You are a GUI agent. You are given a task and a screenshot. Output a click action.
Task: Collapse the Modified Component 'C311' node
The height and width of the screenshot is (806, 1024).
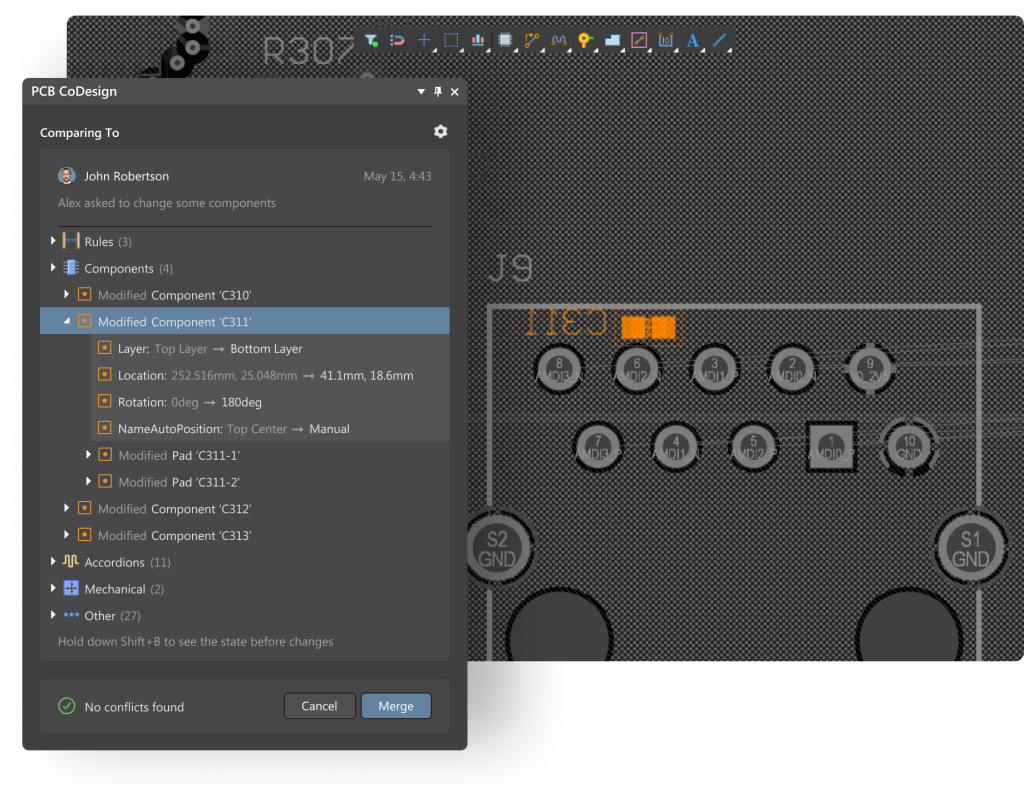click(67, 322)
